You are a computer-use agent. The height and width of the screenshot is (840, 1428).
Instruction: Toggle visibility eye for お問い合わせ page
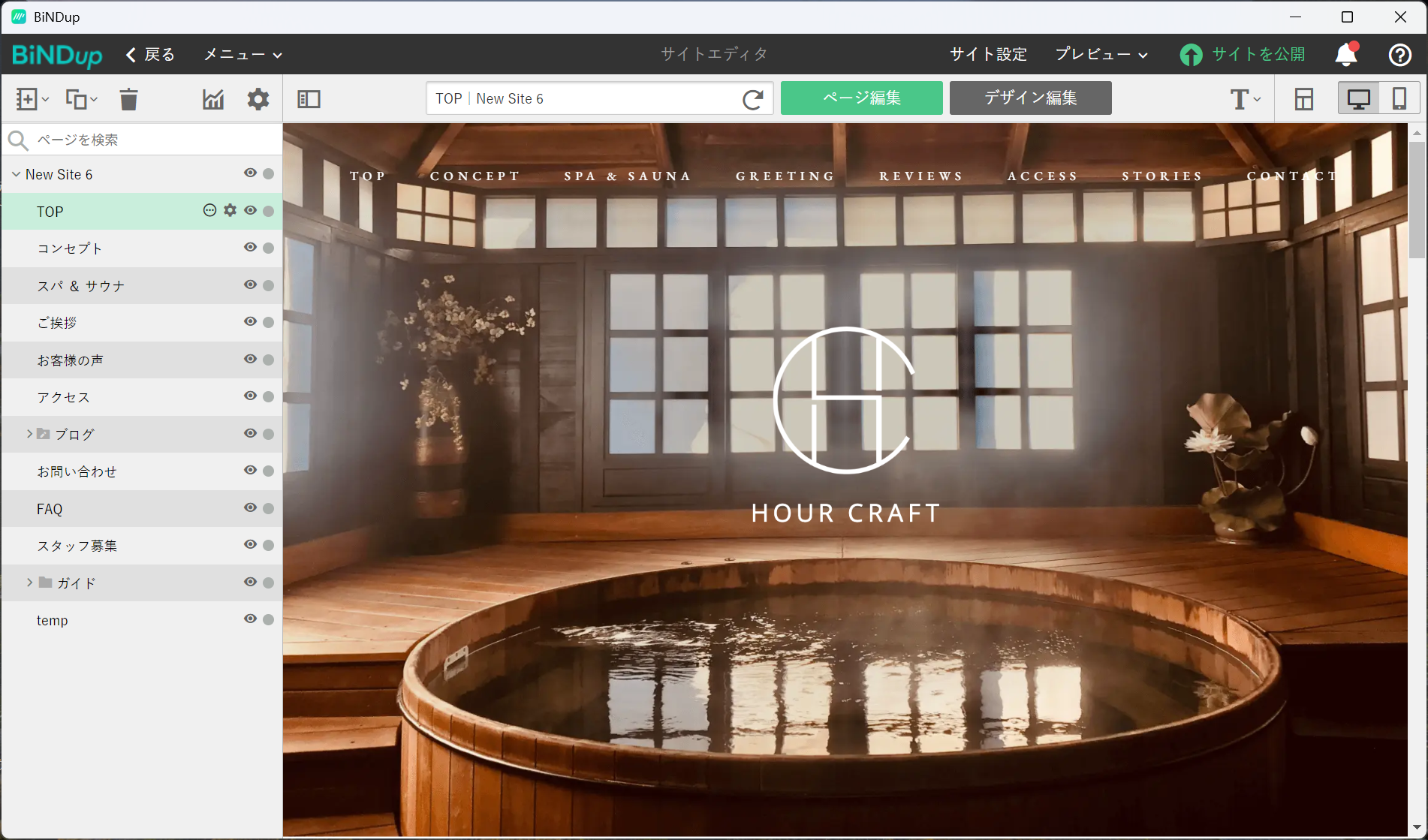[250, 471]
